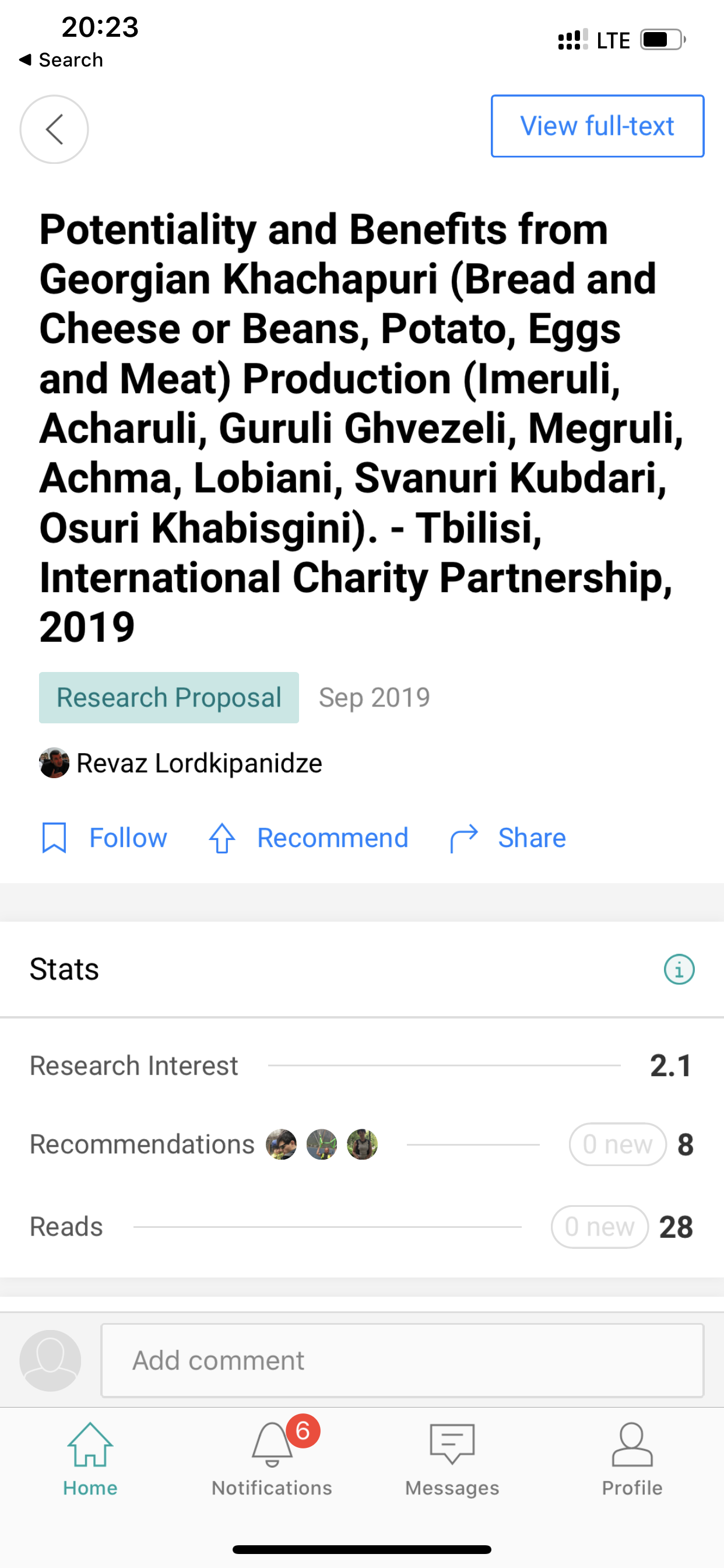Tap the third recommender avatar
The width and height of the screenshot is (724, 1568).
point(362,1144)
